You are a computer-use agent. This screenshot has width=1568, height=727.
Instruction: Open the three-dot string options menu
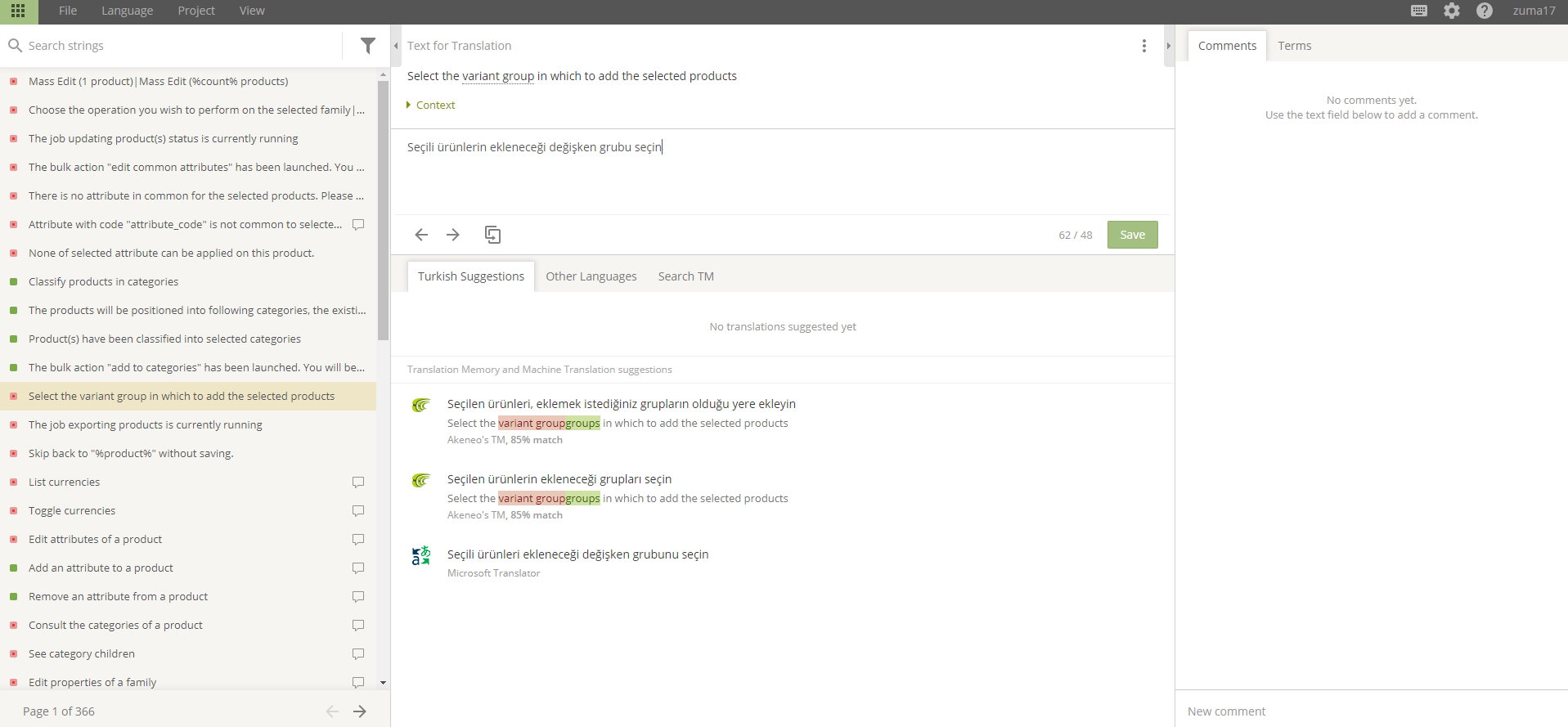[1144, 46]
